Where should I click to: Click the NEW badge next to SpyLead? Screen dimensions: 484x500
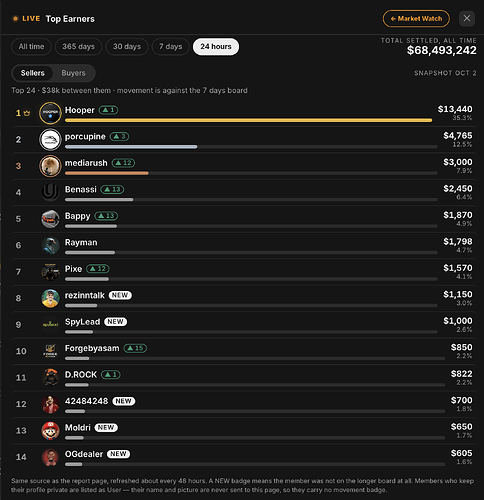[x=116, y=322]
